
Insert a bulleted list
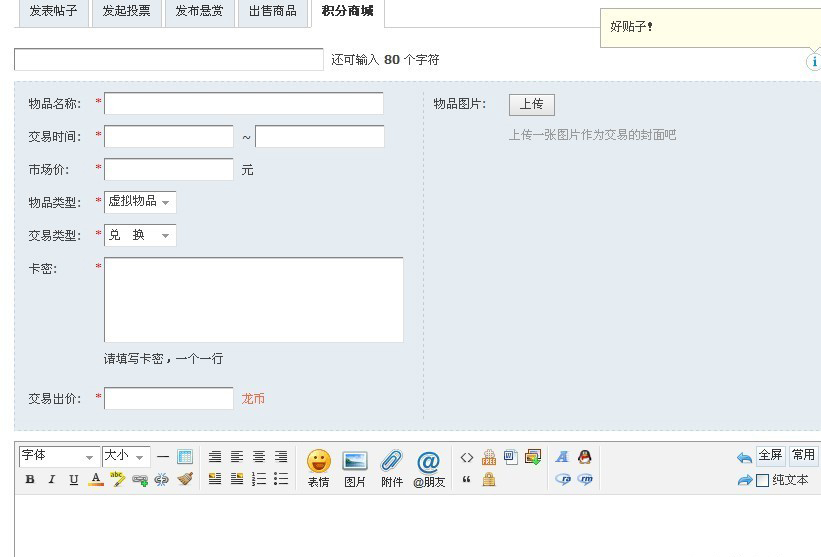281,478
